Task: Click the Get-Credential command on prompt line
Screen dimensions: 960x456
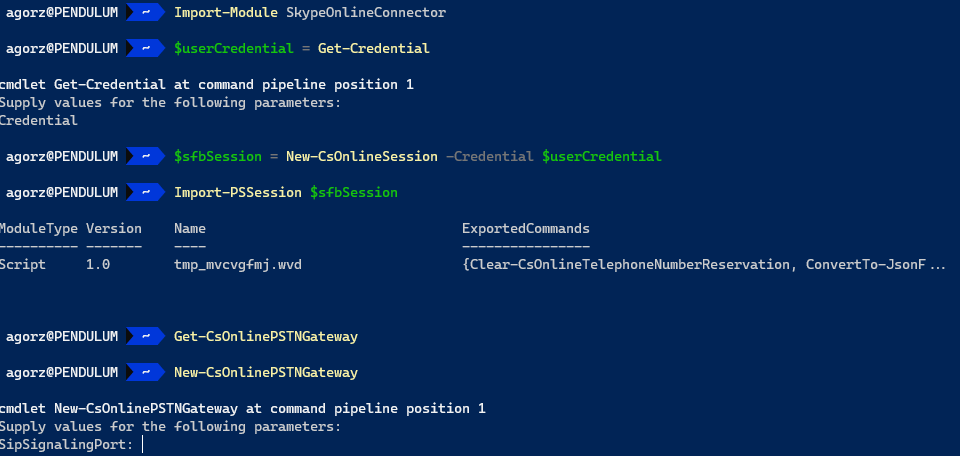Action: point(373,48)
